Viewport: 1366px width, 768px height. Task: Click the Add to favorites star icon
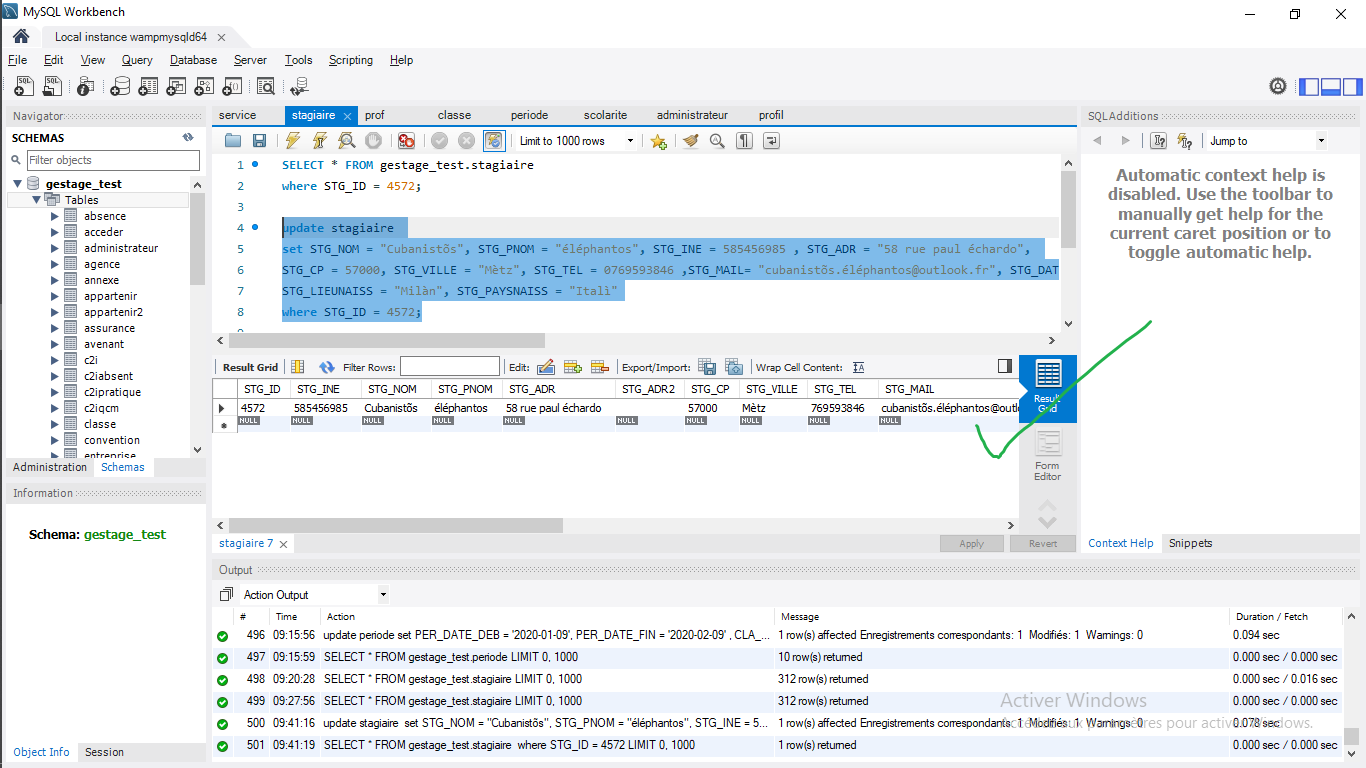tap(658, 141)
